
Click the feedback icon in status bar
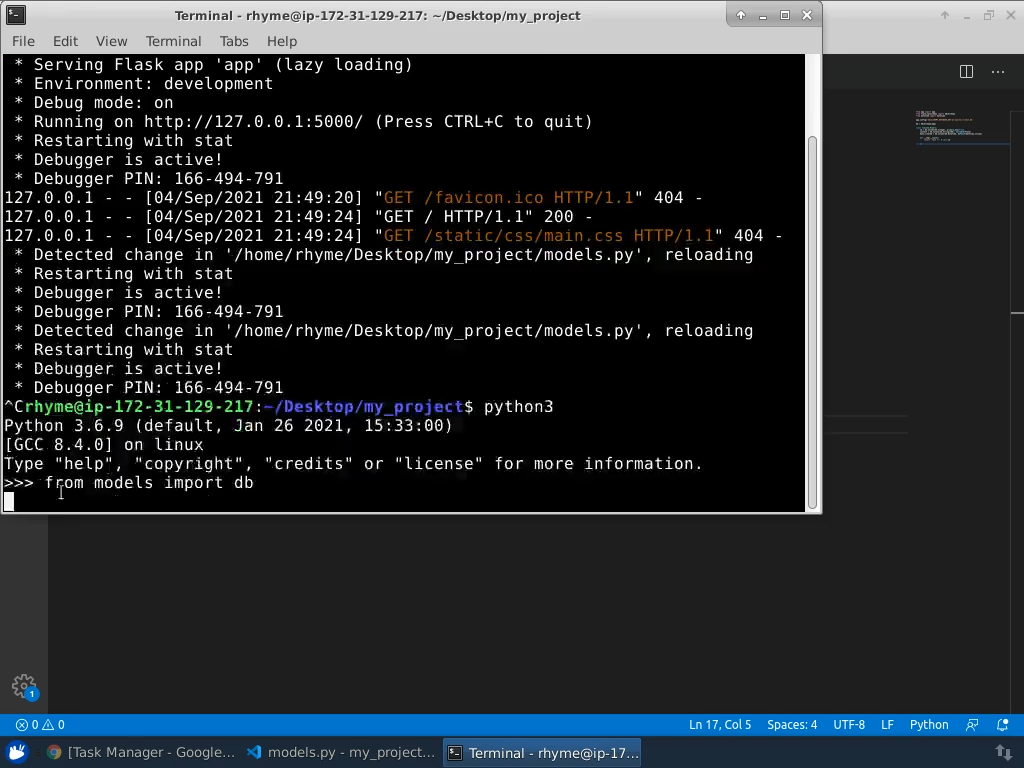(972, 725)
